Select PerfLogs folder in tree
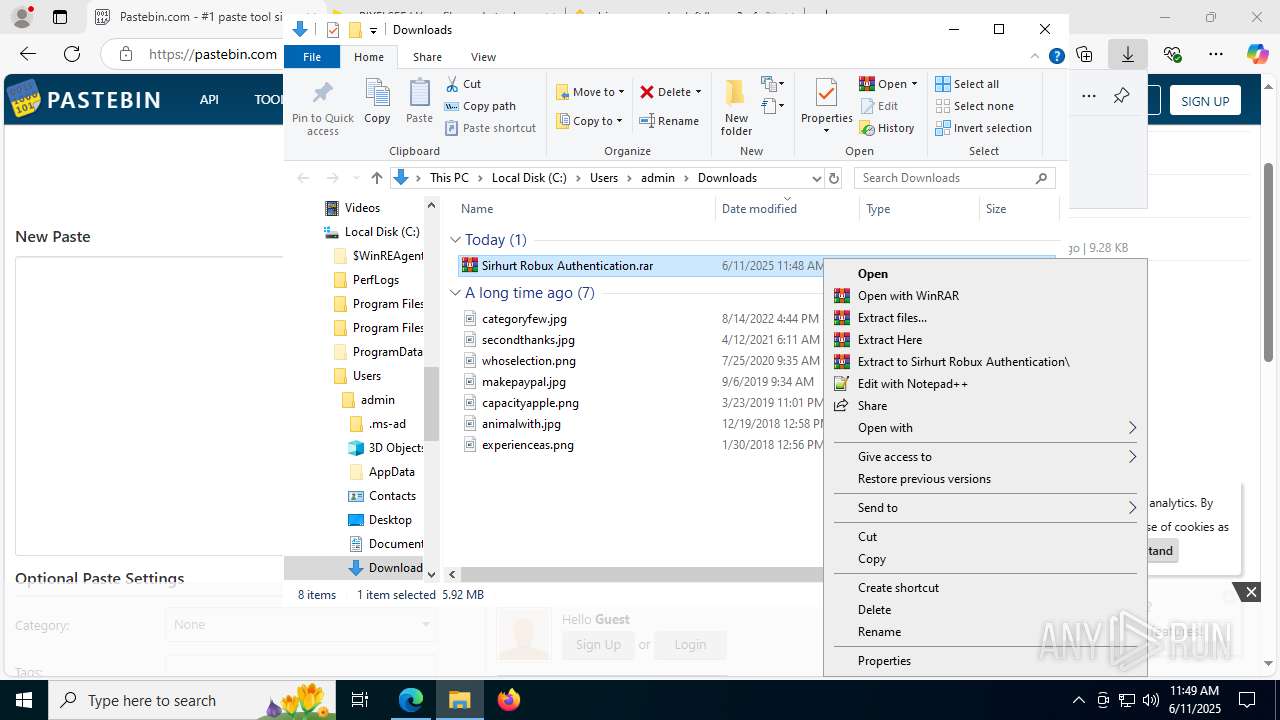 pos(375,280)
